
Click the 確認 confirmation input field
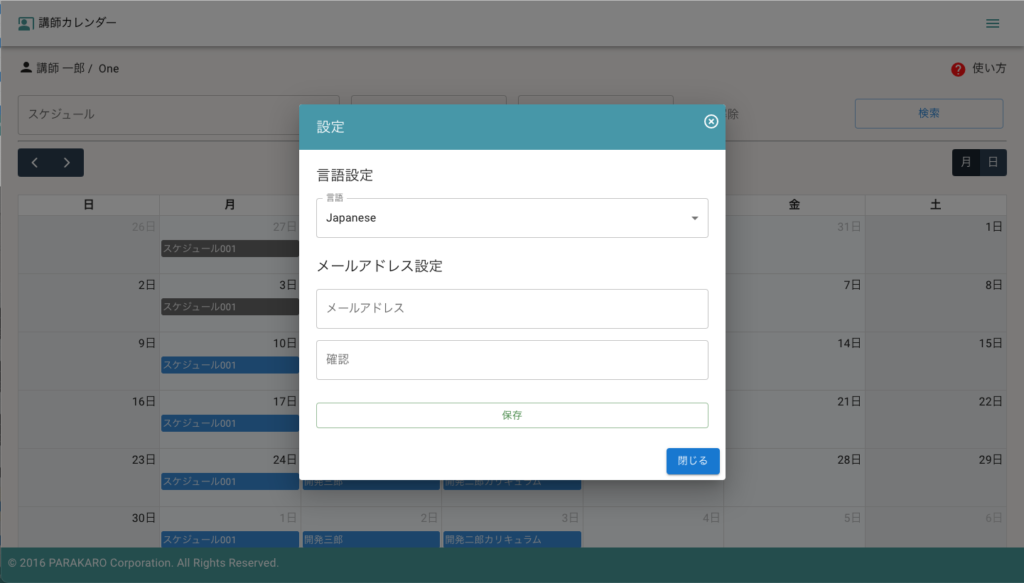512,360
